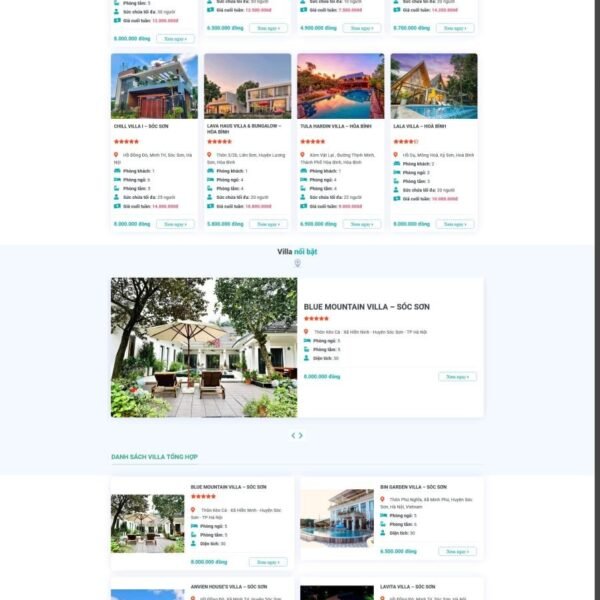Image resolution: width=600 pixels, height=600 pixels.
Task: Click 'Xem ngay' button in Lala Villa card
Action: [455, 224]
